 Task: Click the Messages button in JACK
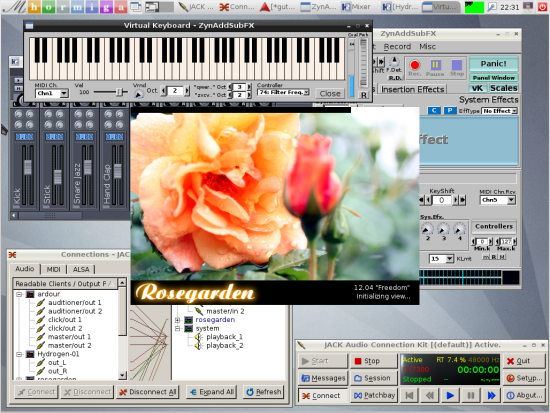[323, 378]
